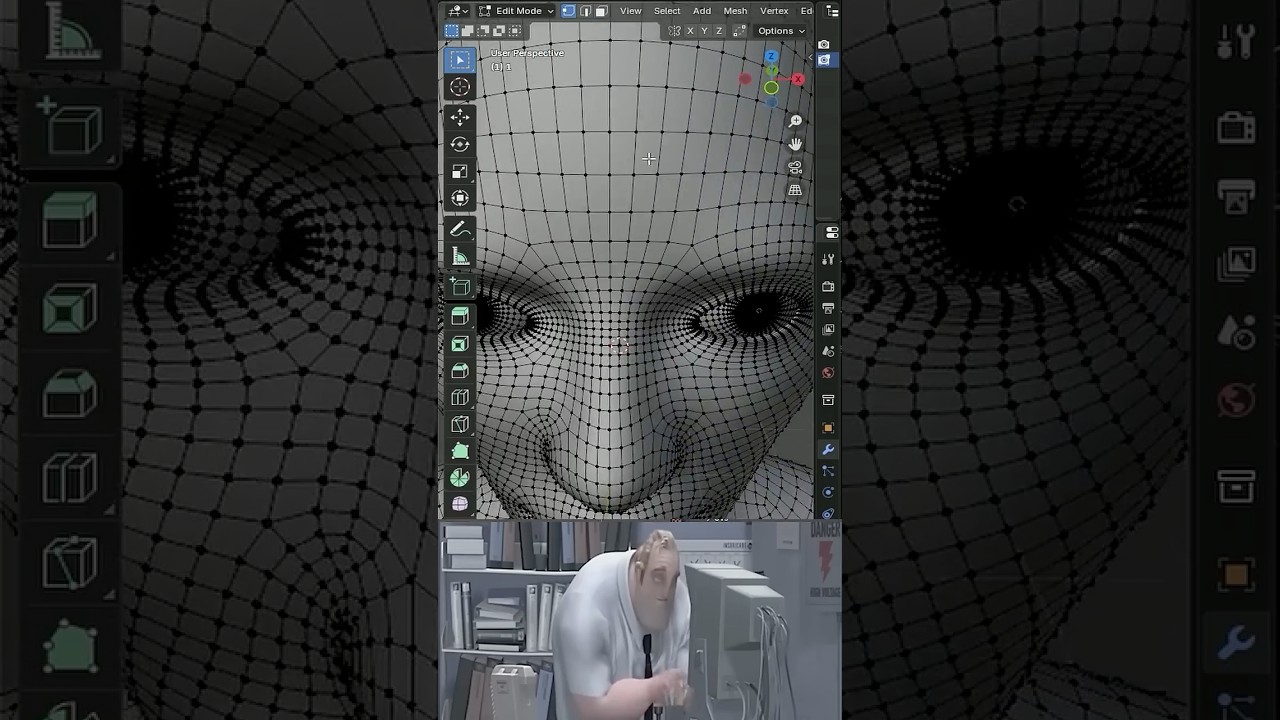Select the Move tool

click(460, 118)
